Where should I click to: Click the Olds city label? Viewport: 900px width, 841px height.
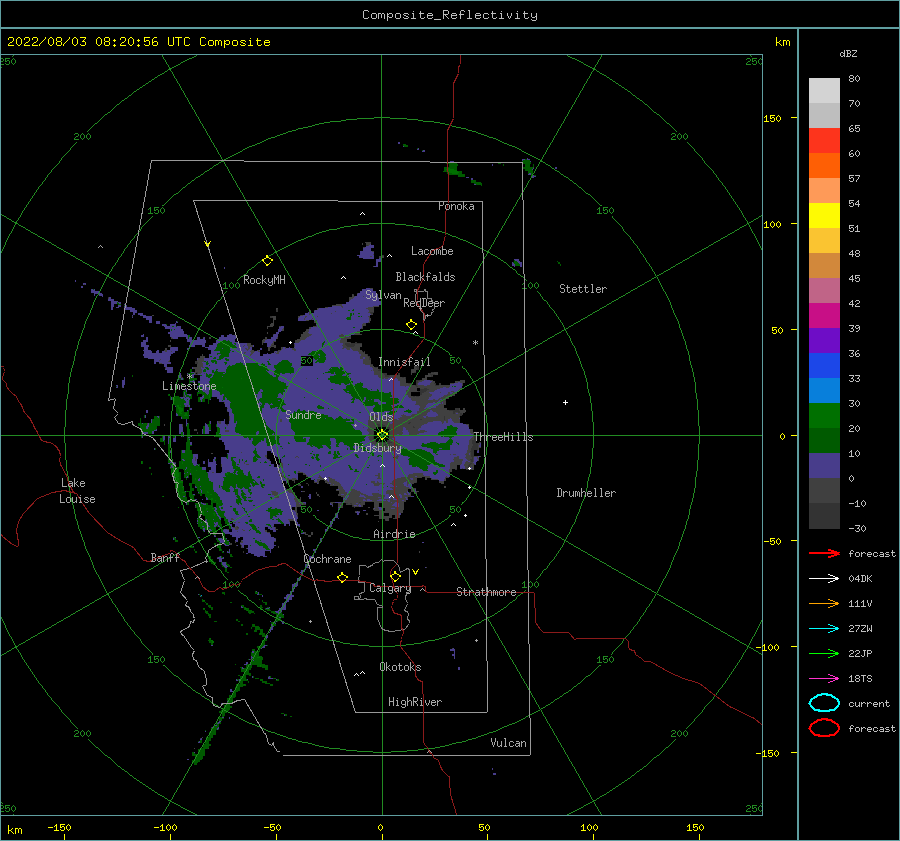click(x=381, y=417)
